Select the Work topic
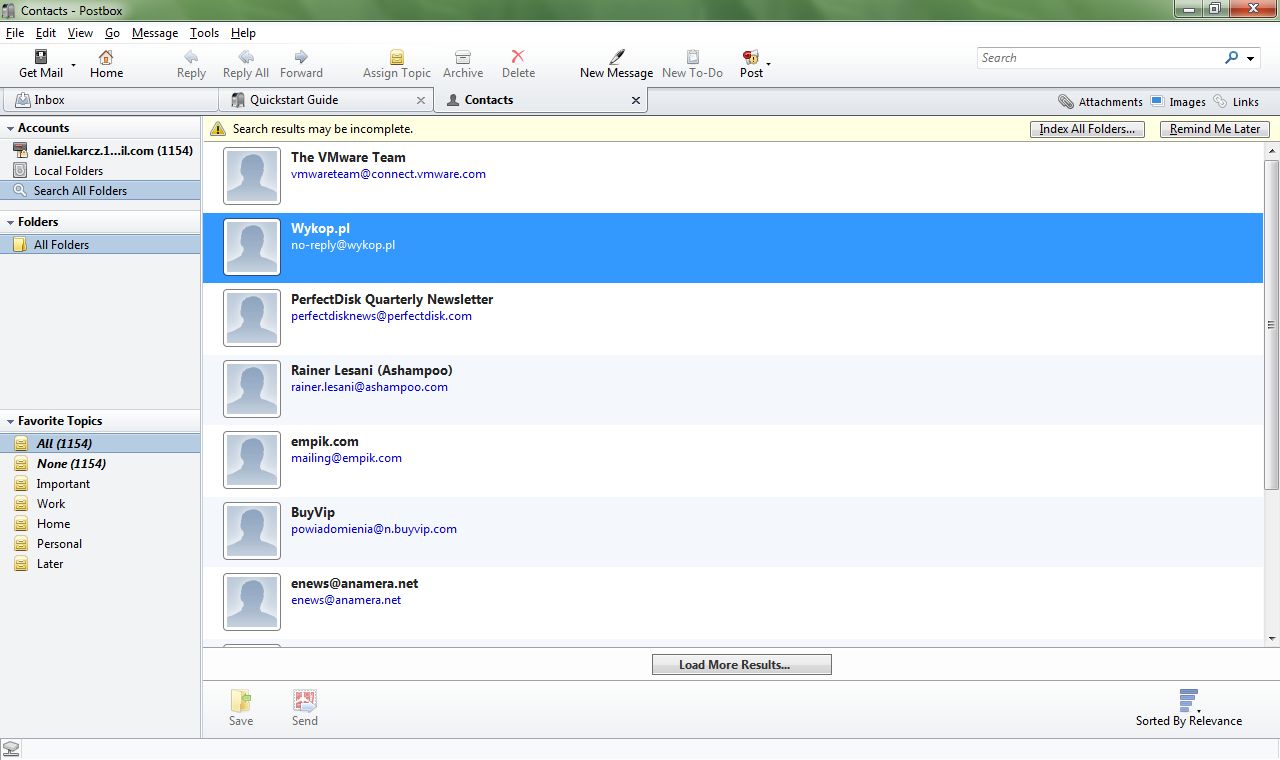Screen dimensions: 1280x760 [100, 504]
